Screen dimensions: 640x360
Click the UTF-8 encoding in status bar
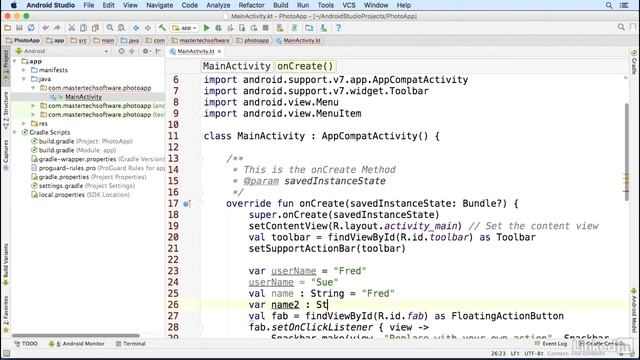click(x=533, y=353)
